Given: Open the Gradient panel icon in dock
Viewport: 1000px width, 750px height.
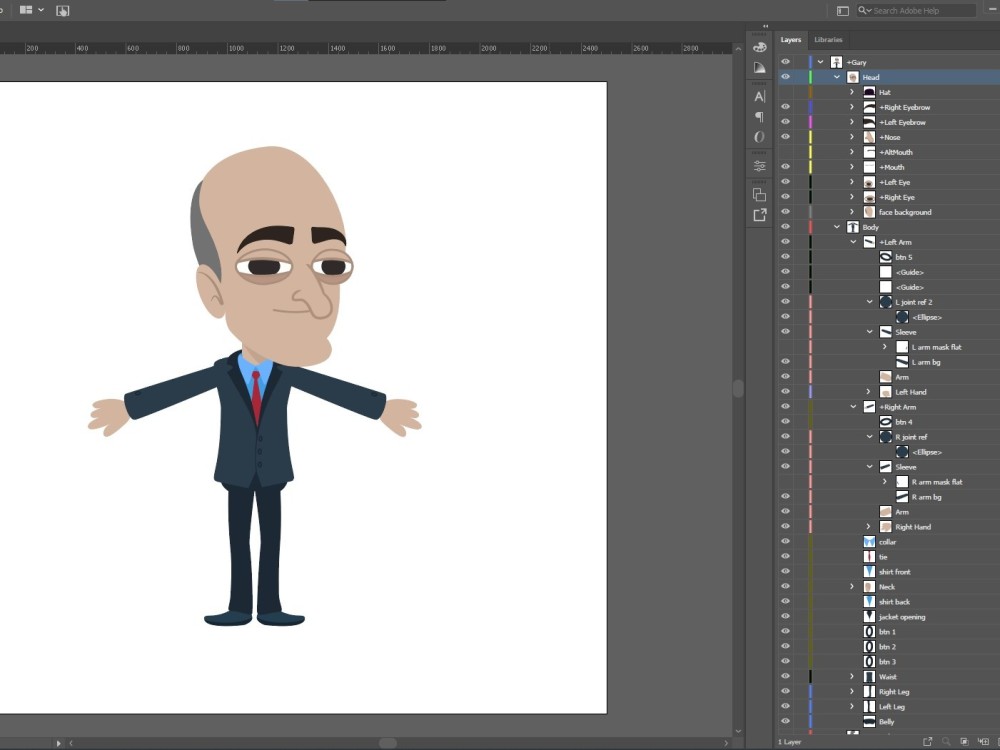Looking at the screenshot, I should (759, 67).
